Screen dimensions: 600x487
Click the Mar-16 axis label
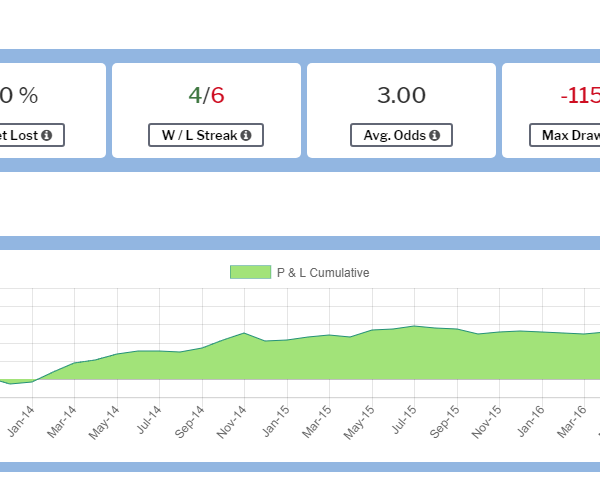coord(572,422)
